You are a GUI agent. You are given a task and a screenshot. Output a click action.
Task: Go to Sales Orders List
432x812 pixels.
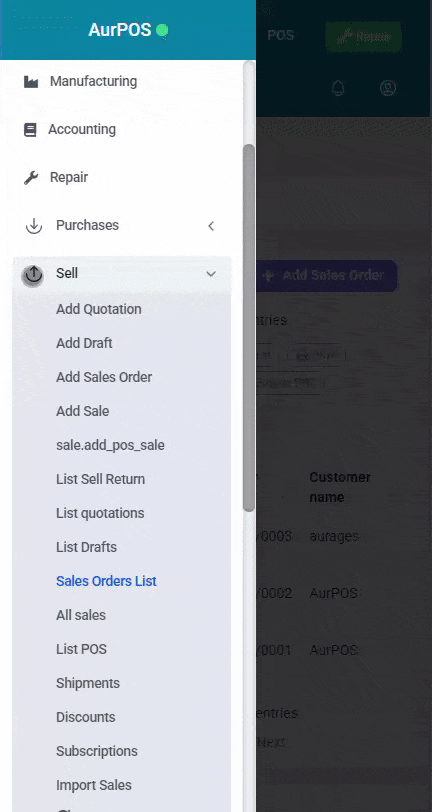click(x=106, y=581)
